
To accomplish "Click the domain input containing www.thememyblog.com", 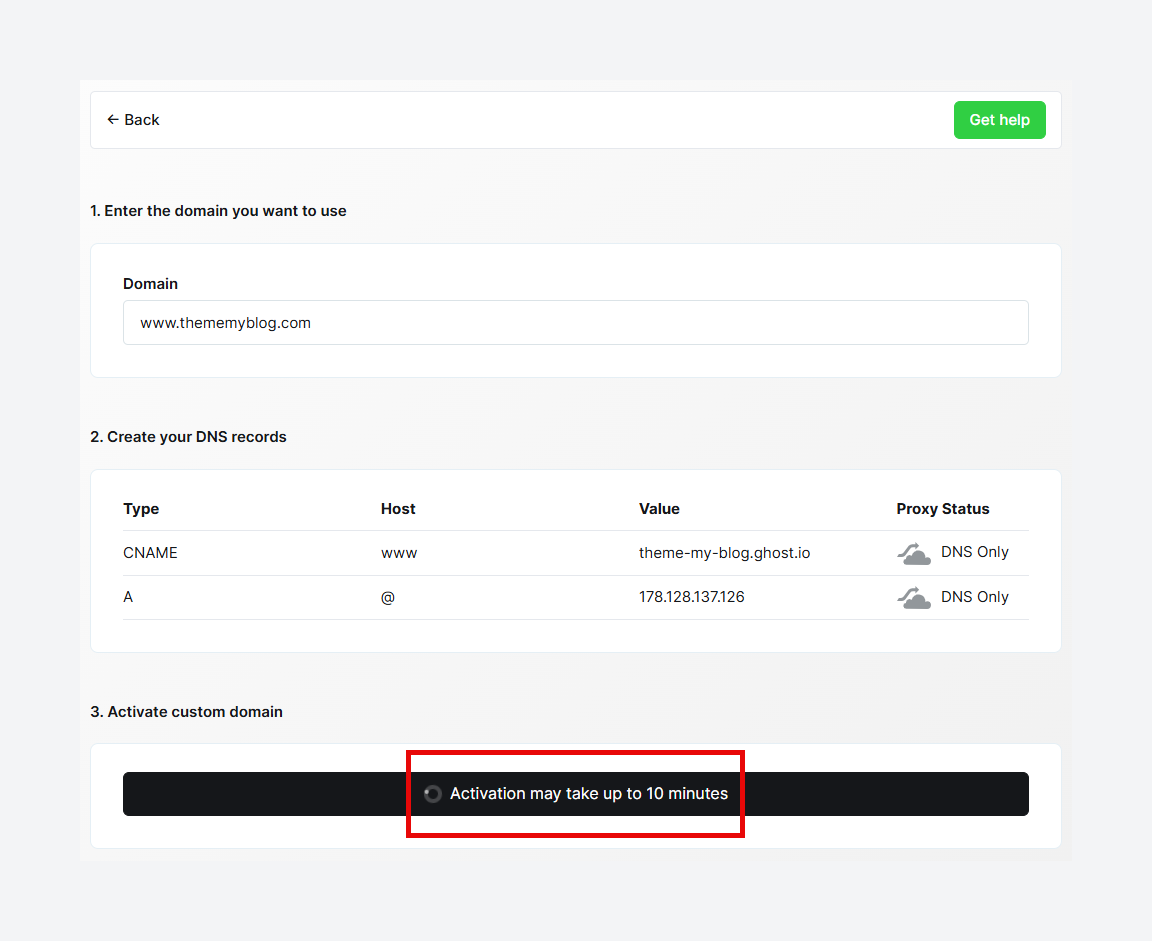I will 575,322.
